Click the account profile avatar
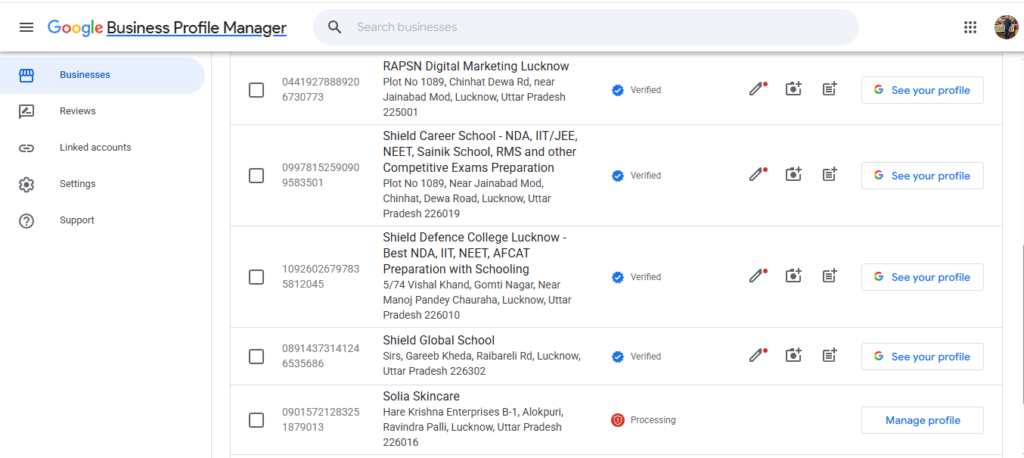 click(1006, 27)
